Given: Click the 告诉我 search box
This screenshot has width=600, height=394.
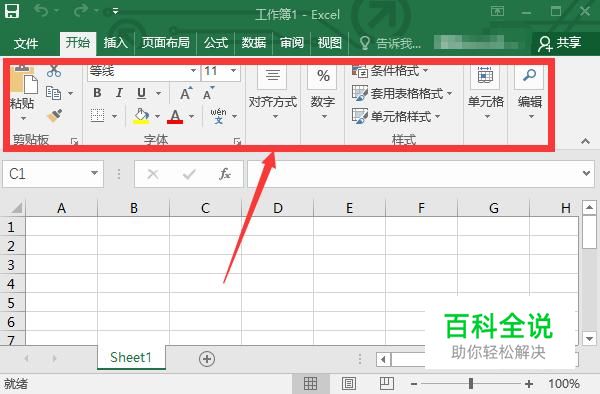Looking at the screenshot, I should pos(390,43).
